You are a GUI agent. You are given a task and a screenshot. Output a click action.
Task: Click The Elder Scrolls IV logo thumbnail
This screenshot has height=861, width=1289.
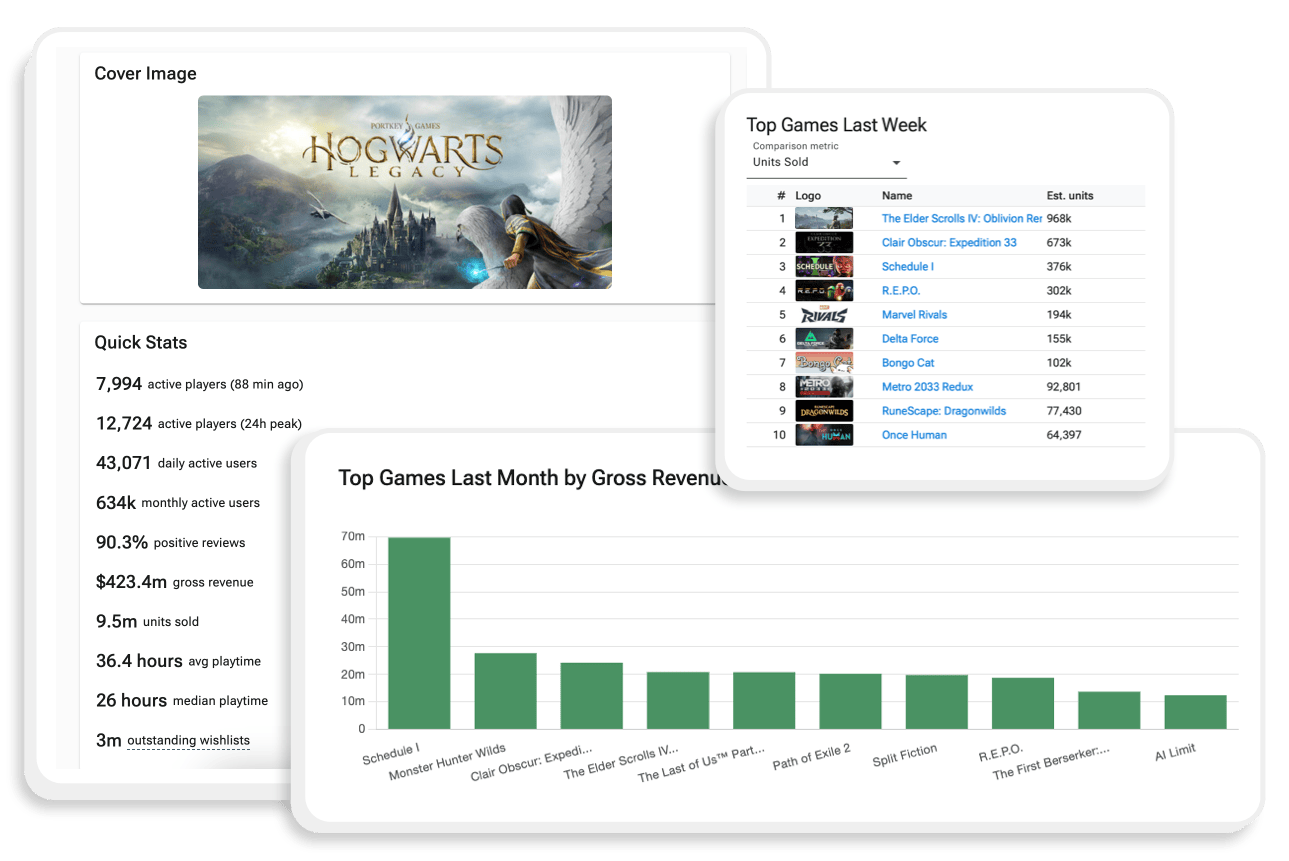coord(823,218)
